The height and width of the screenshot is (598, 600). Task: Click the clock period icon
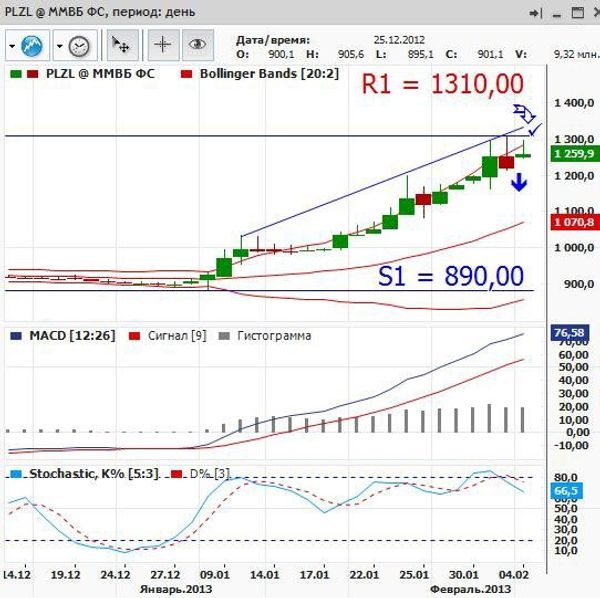(79, 46)
